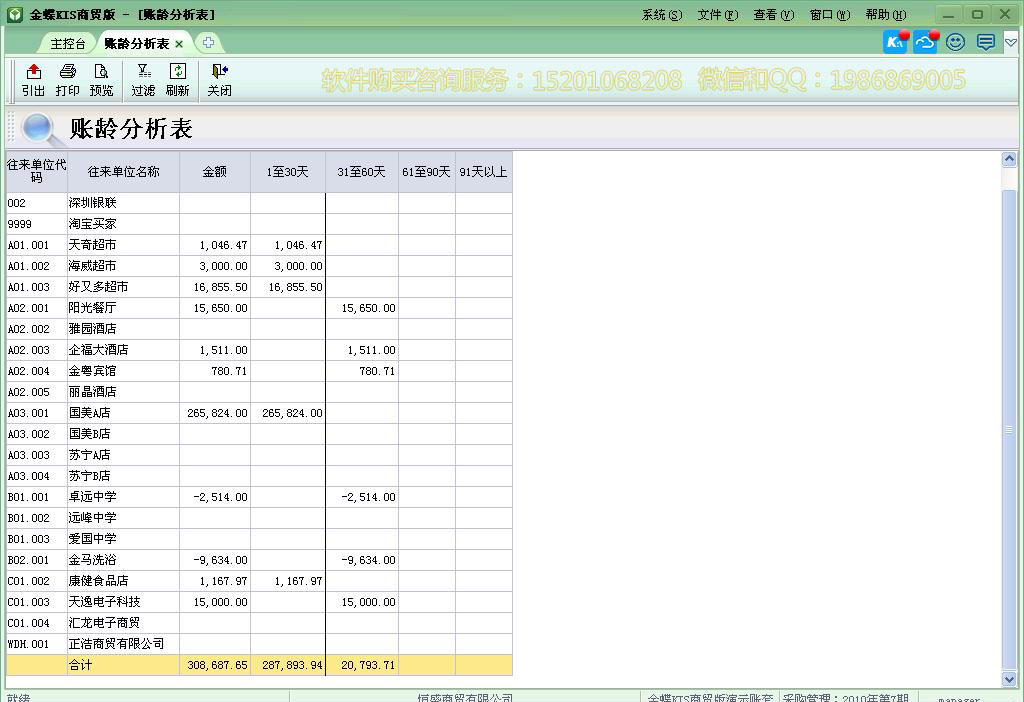This screenshot has width=1024, height=702.
Task: Click the 关闭 close toolbar icon
Action: tap(219, 80)
